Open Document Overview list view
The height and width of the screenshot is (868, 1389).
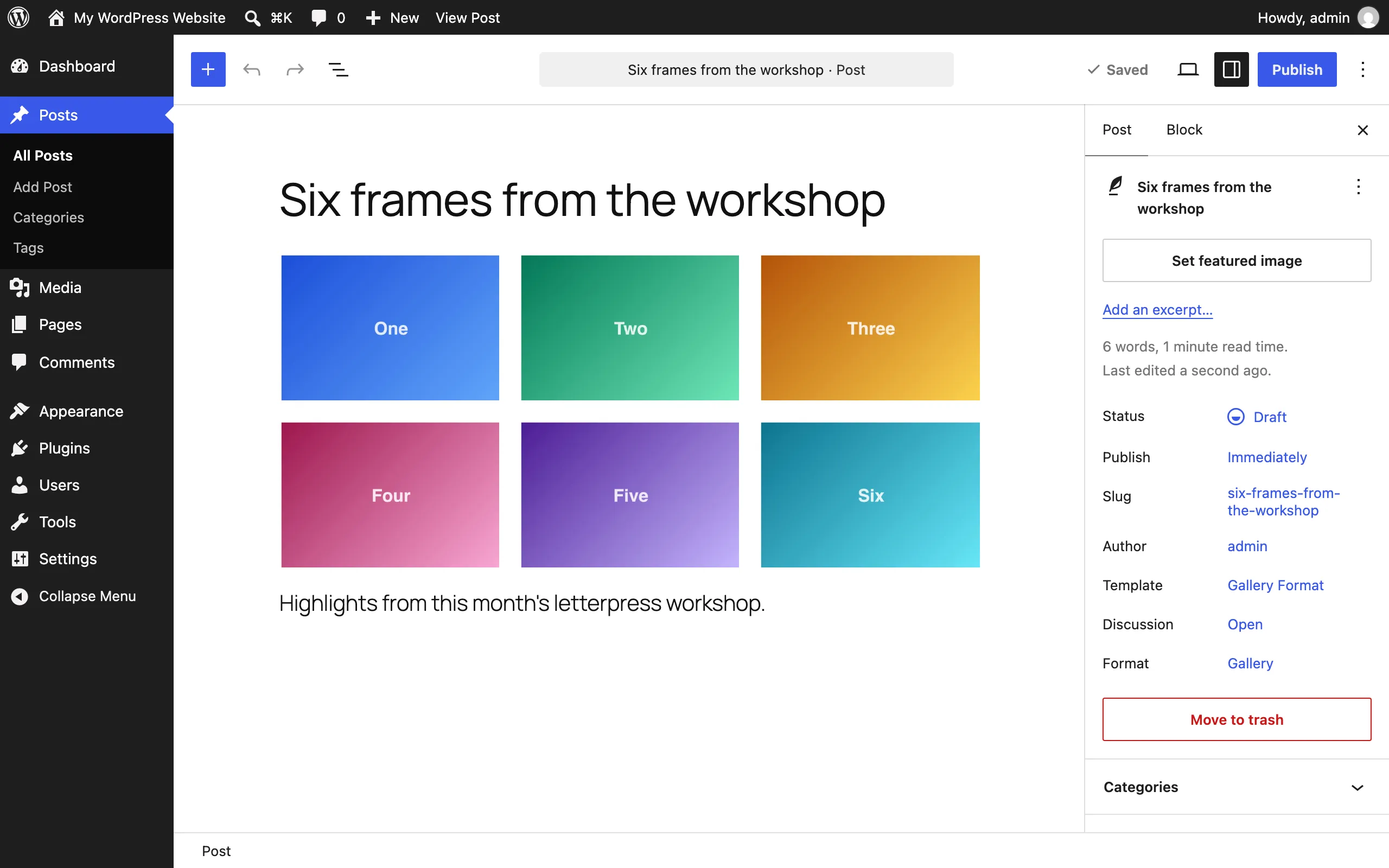(338, 69)
